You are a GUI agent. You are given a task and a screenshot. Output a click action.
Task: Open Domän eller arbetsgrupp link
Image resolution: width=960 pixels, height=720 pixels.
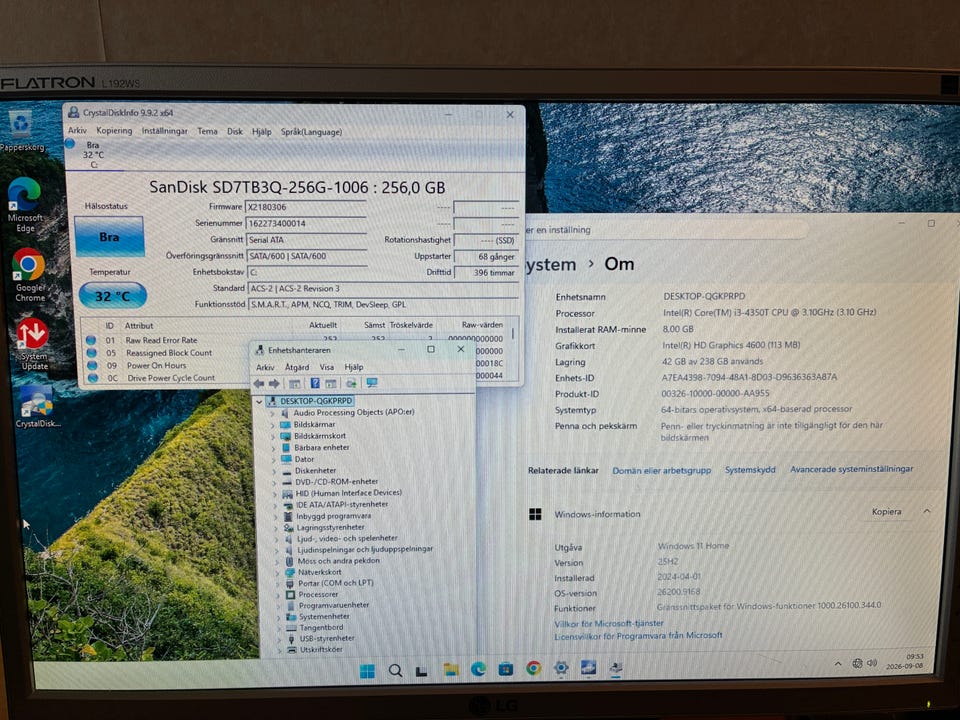[x=662, y=471]
